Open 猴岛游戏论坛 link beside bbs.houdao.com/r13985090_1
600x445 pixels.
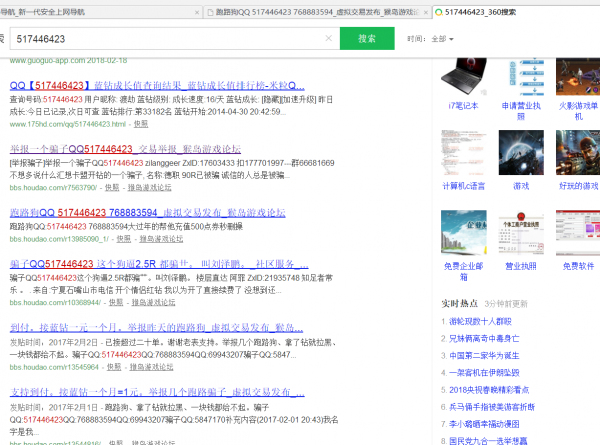point(161,239)
